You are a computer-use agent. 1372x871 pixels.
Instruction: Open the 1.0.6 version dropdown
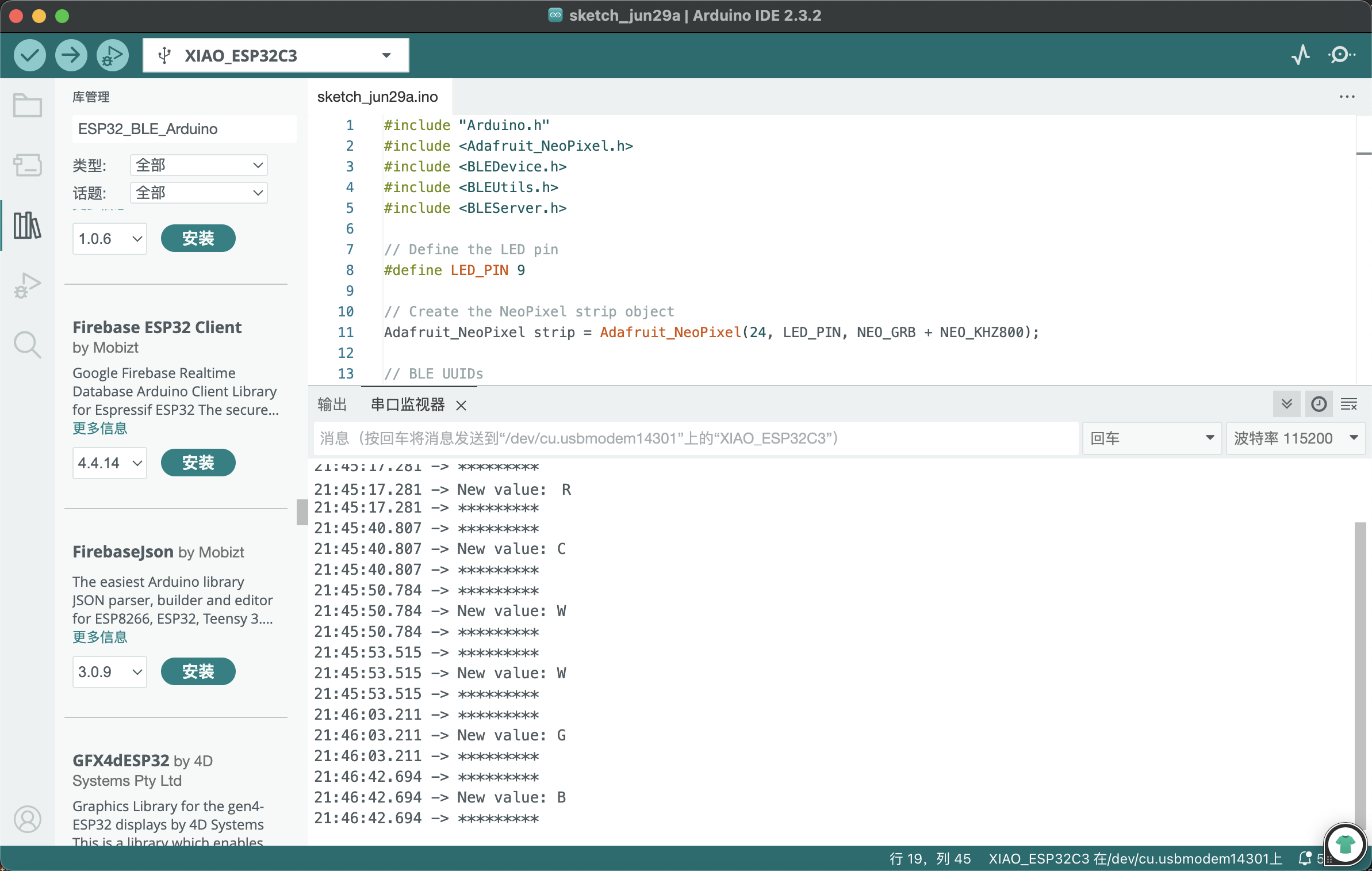point(110,238)
